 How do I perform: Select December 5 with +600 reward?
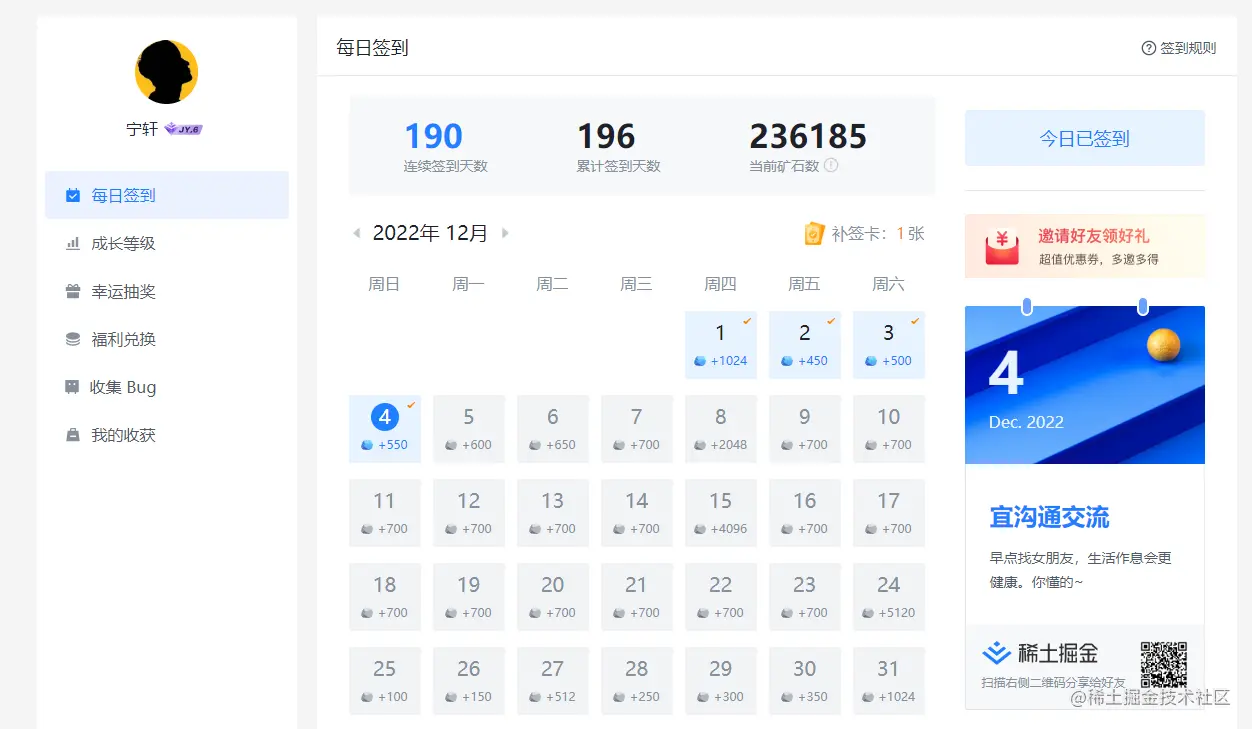[x=469, y=429]
